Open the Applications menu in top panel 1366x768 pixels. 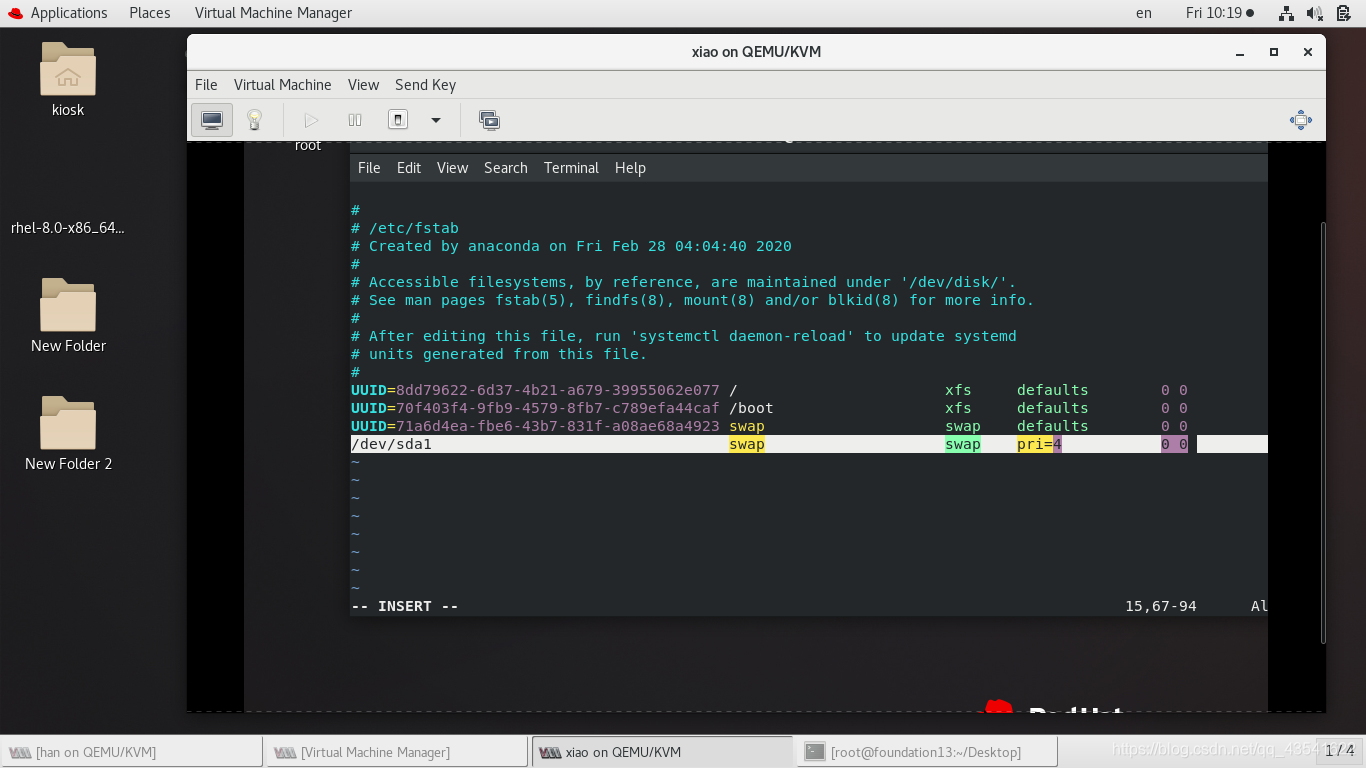tap(57, 13)
